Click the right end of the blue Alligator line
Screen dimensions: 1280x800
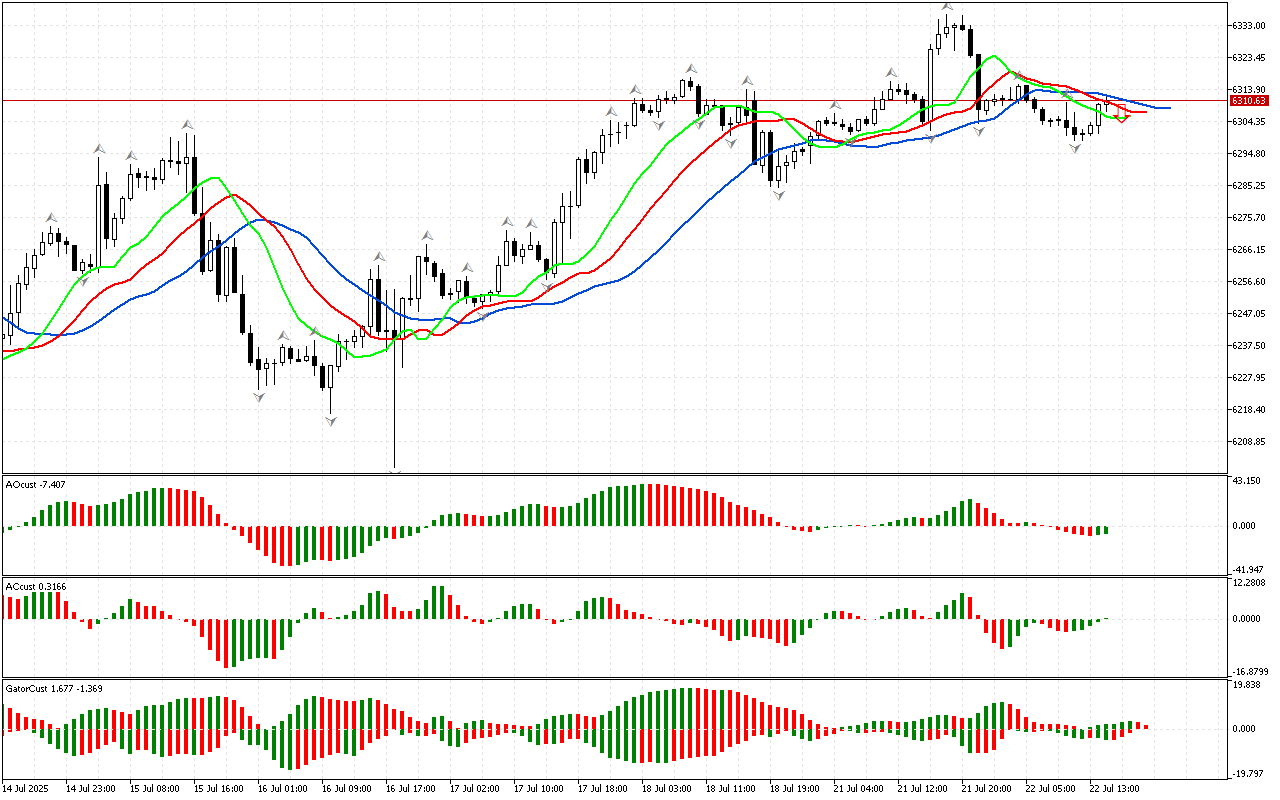[1168, 107]
